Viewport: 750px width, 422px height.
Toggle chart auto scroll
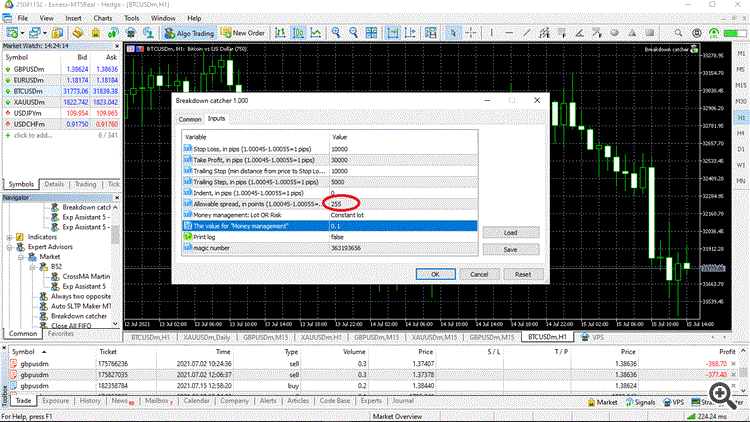tap(393, 33)
